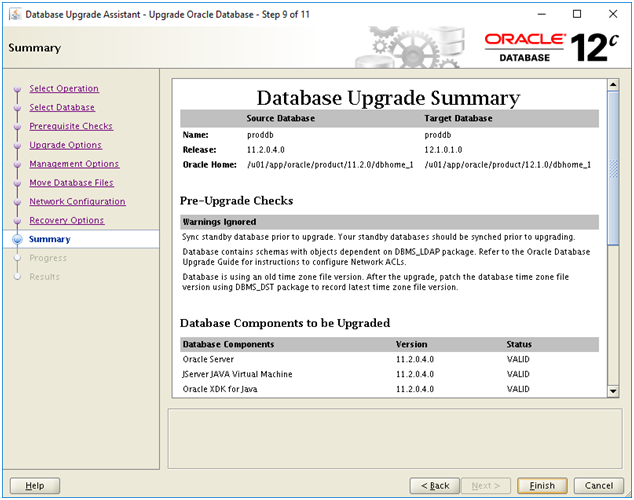Click the disabled Progress step
634x500 pixels.
click(48, 258)
